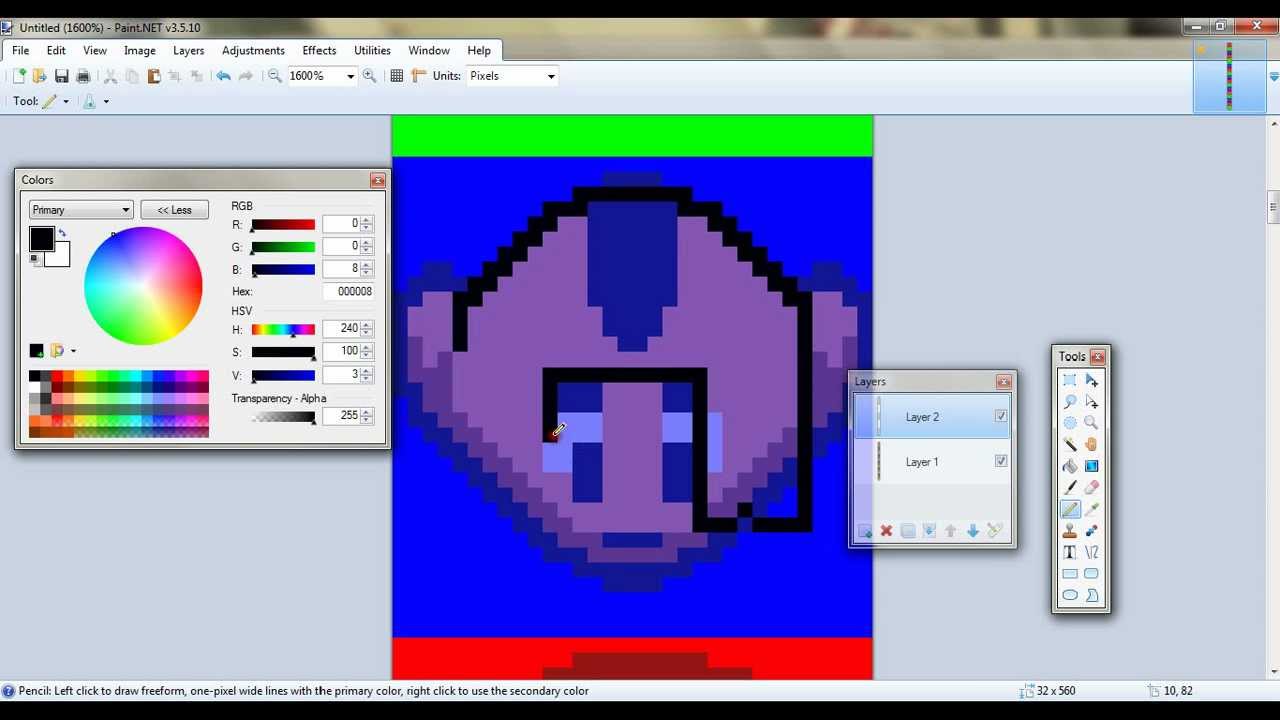The height and width of the screenshot is (720, 1280).
Task: Toggle Layer 2 visibility checkbox
Action: (1001, 416)
